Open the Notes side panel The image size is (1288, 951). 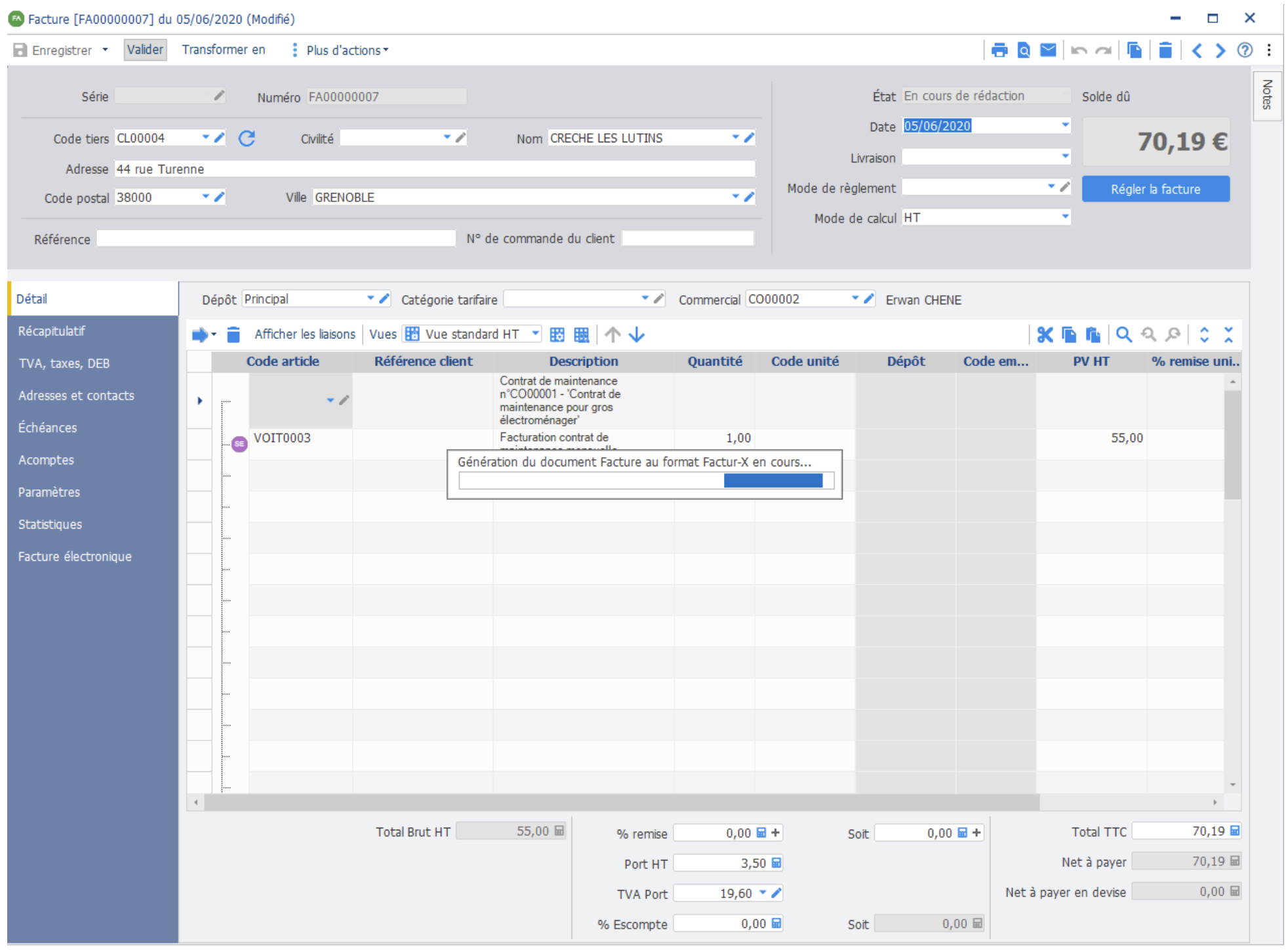(1268, 95)
